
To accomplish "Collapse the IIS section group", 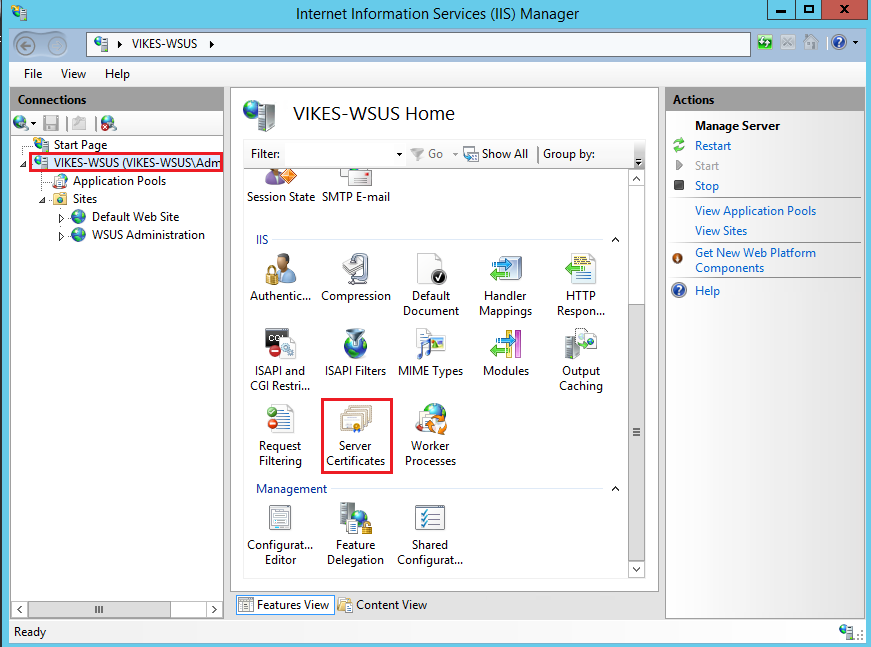I will [615, 241].
